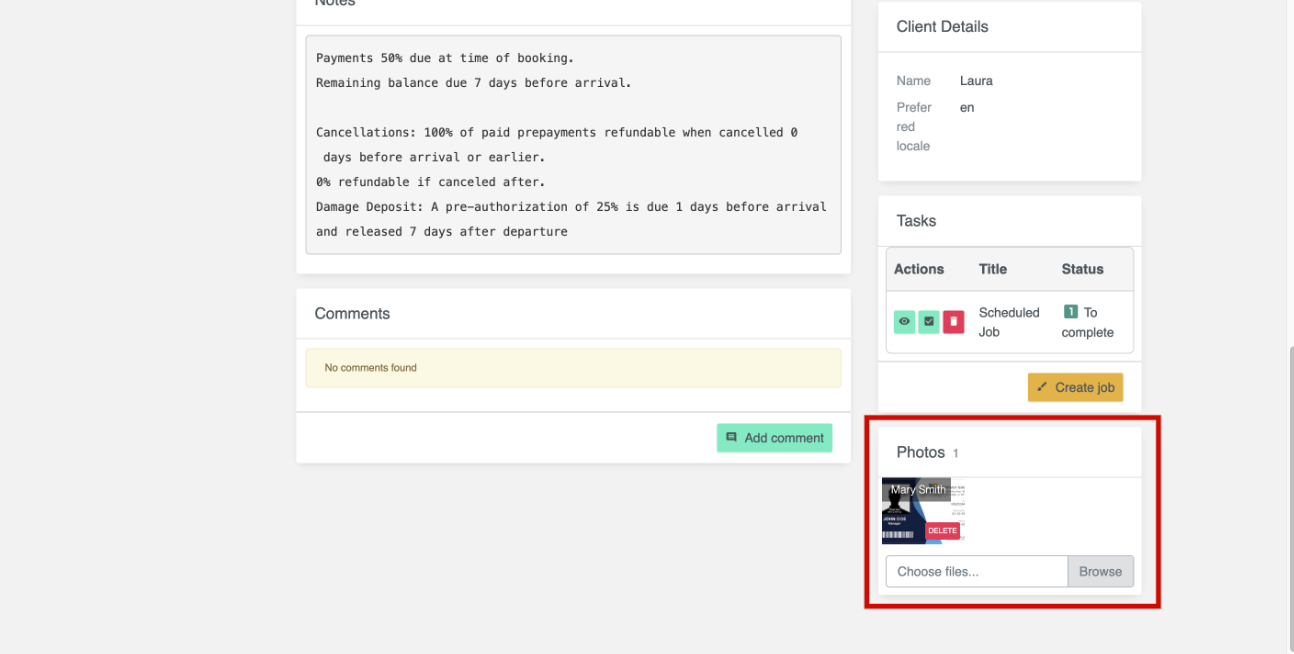Click the No comments found notice
Viewport: 1294px width, 654px height.
[572, 368]
